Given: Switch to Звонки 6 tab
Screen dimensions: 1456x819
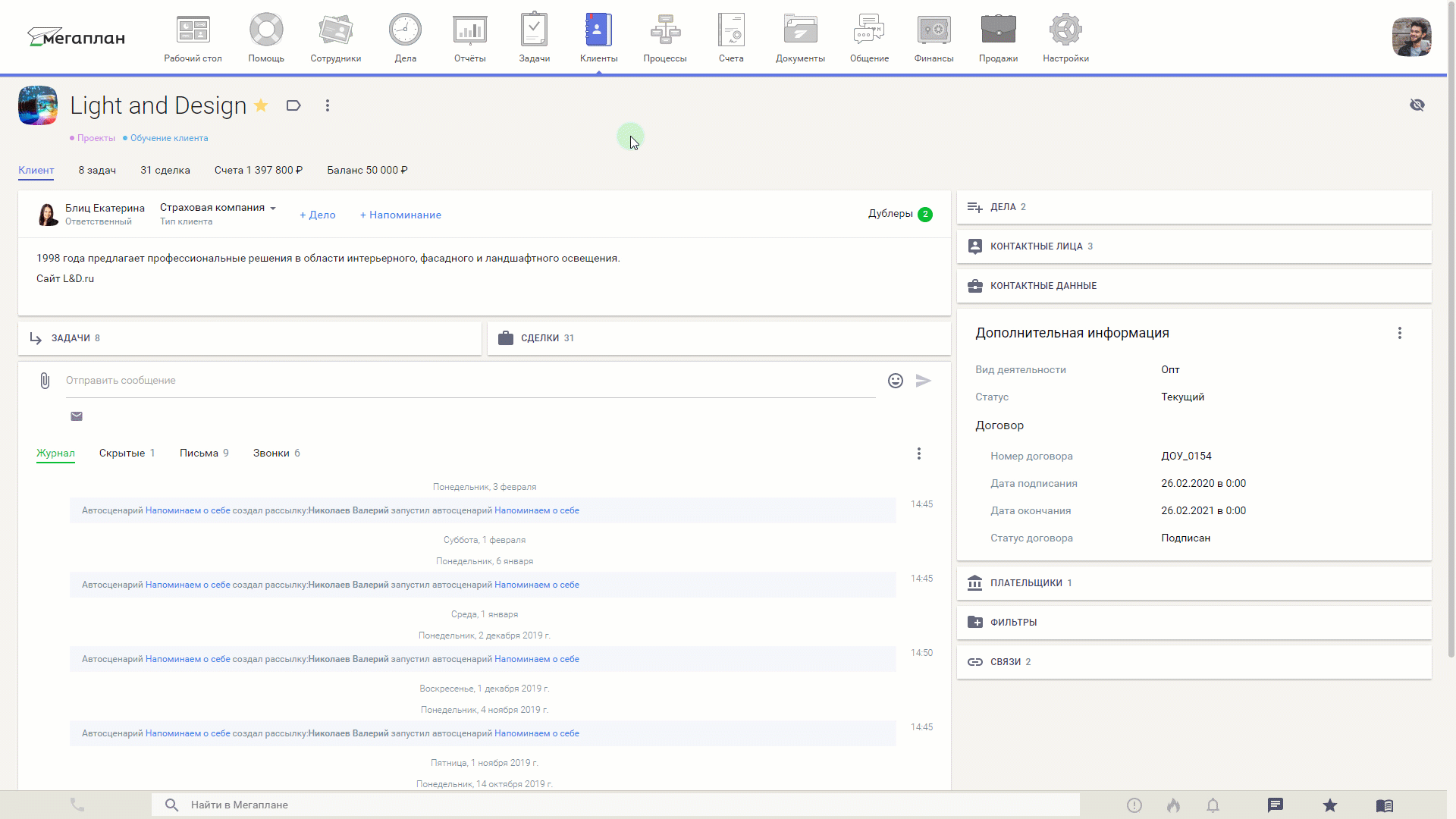Looking at the screenshot, I should coord(275,453).
